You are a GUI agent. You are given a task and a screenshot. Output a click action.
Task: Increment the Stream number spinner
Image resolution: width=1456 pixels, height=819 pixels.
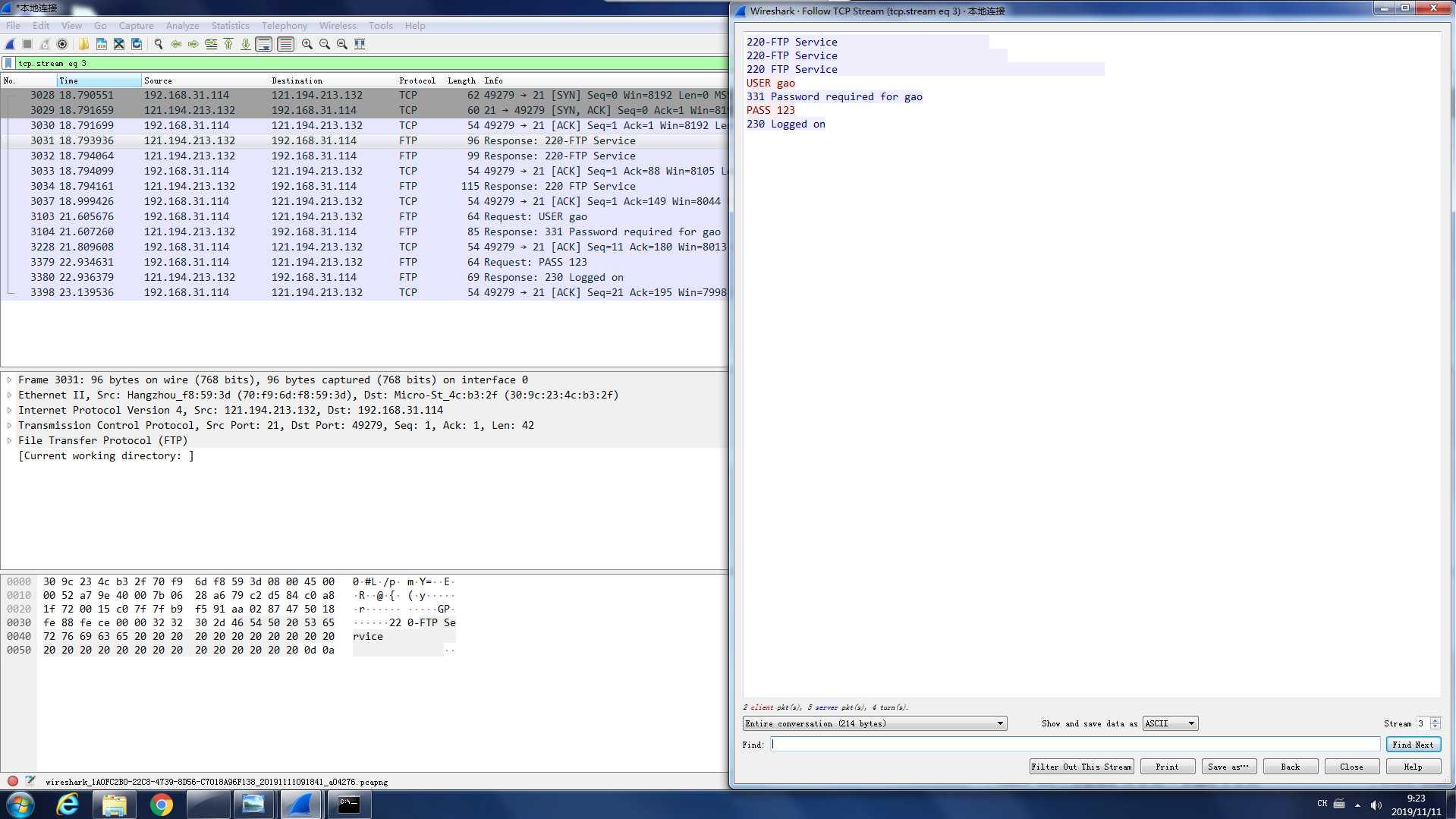pyautogui.click(x=1435, y=720)
